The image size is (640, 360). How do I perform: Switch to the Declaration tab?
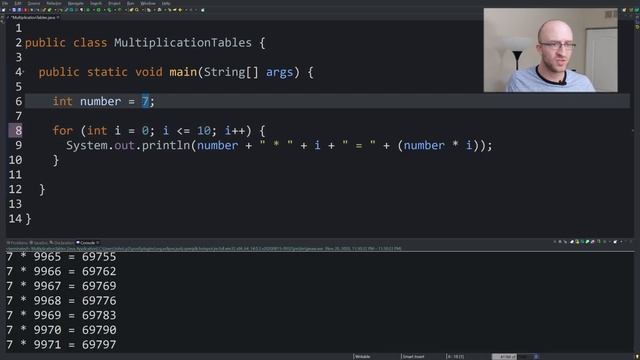click(x=62, y=243)
